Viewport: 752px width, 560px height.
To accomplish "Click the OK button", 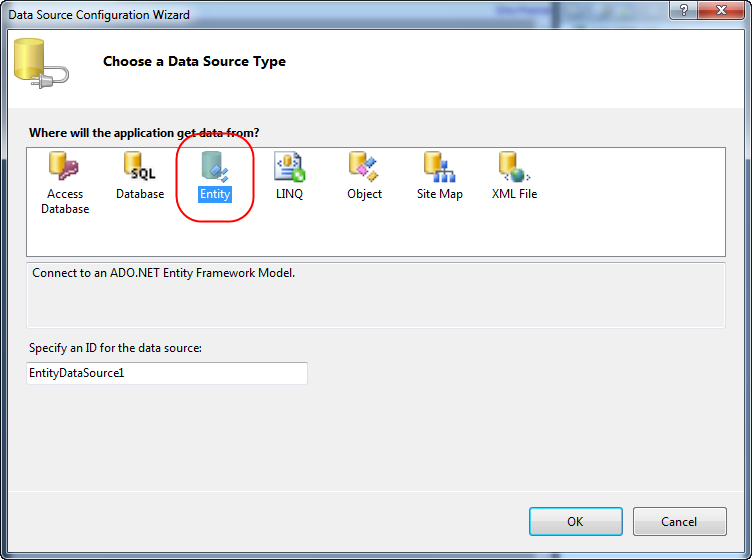I will [576, 521].
